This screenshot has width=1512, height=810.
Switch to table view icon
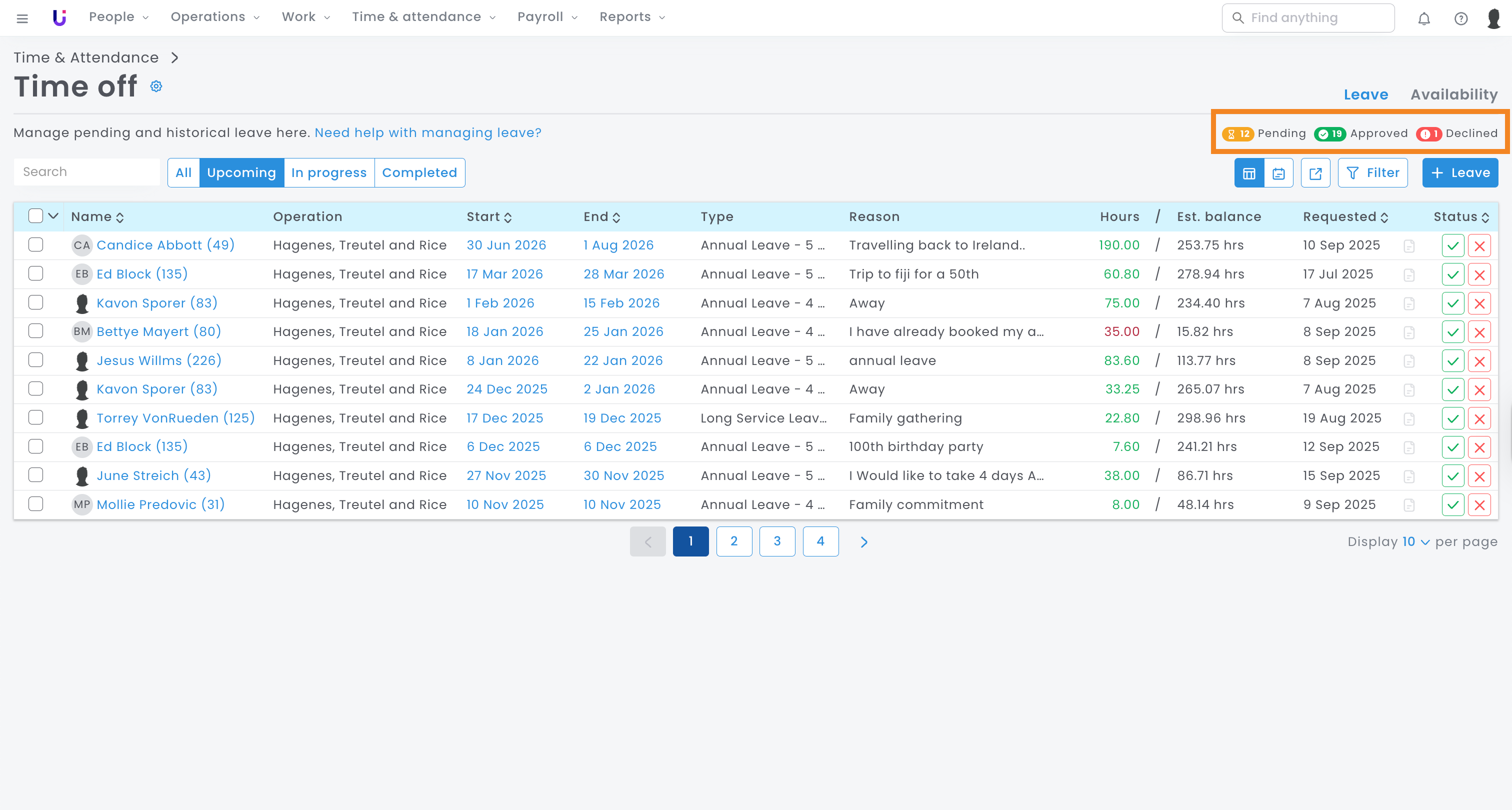point(1249,173)
